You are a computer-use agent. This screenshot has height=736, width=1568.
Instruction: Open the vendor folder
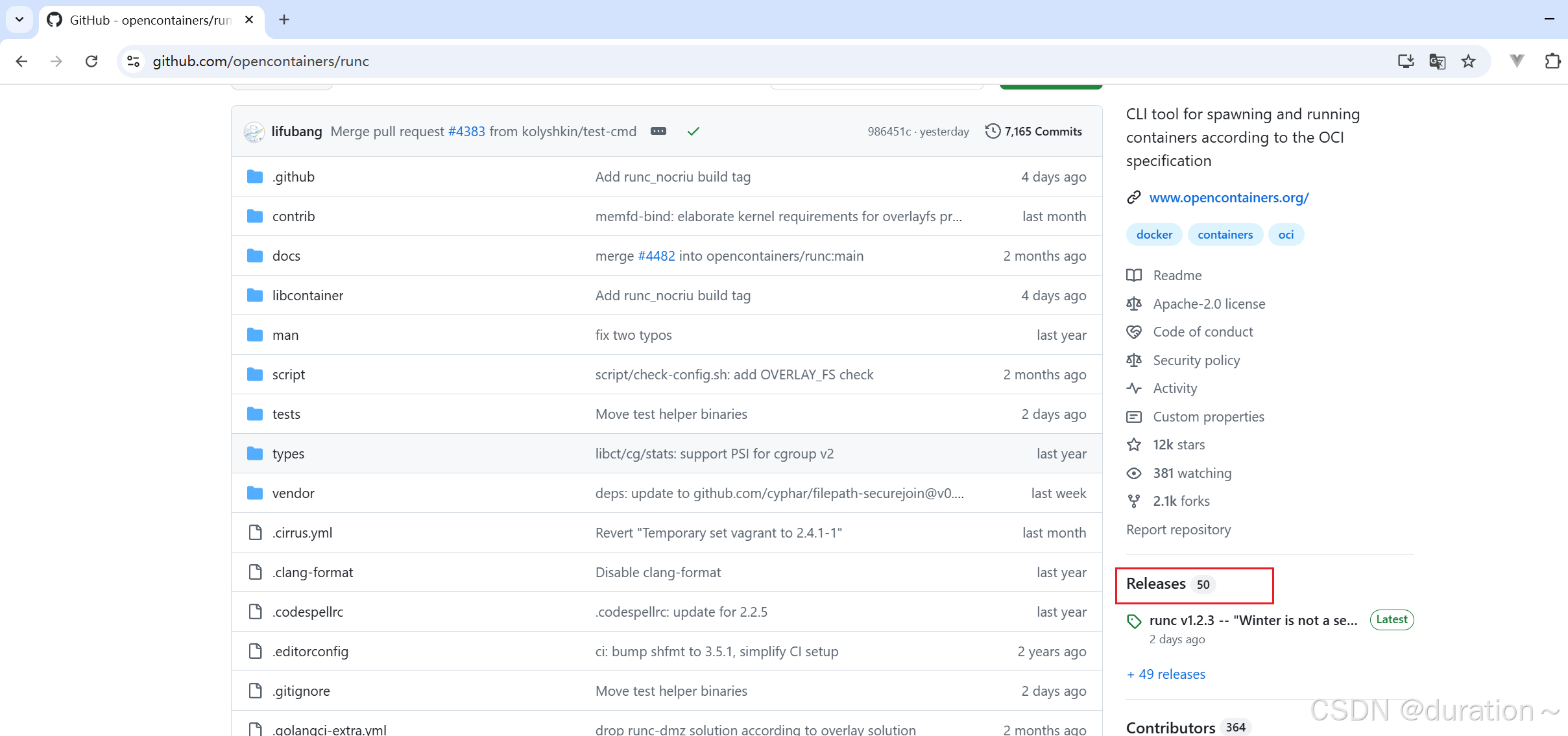coord(293,493)
